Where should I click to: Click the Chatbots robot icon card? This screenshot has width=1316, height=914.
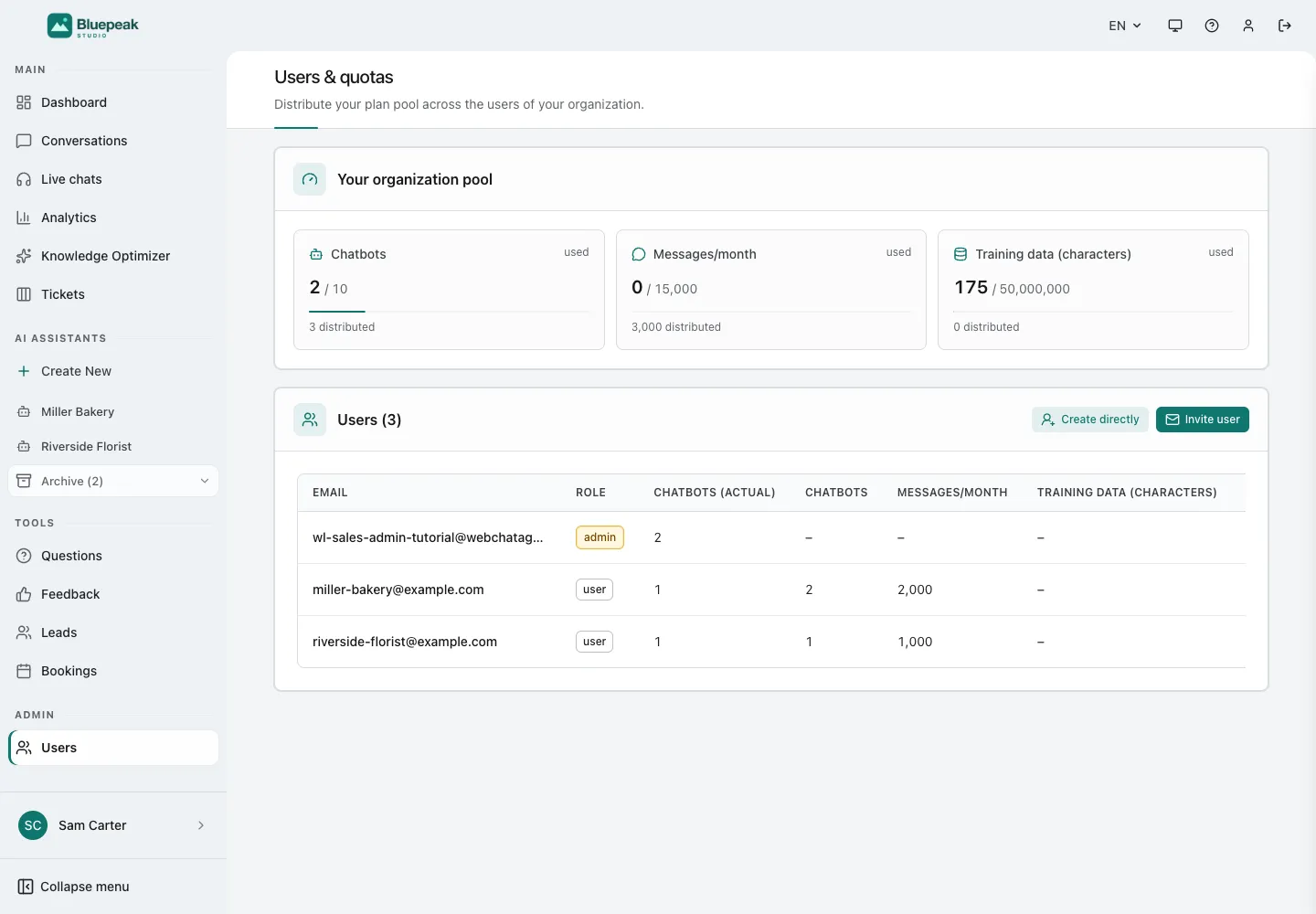316,254
